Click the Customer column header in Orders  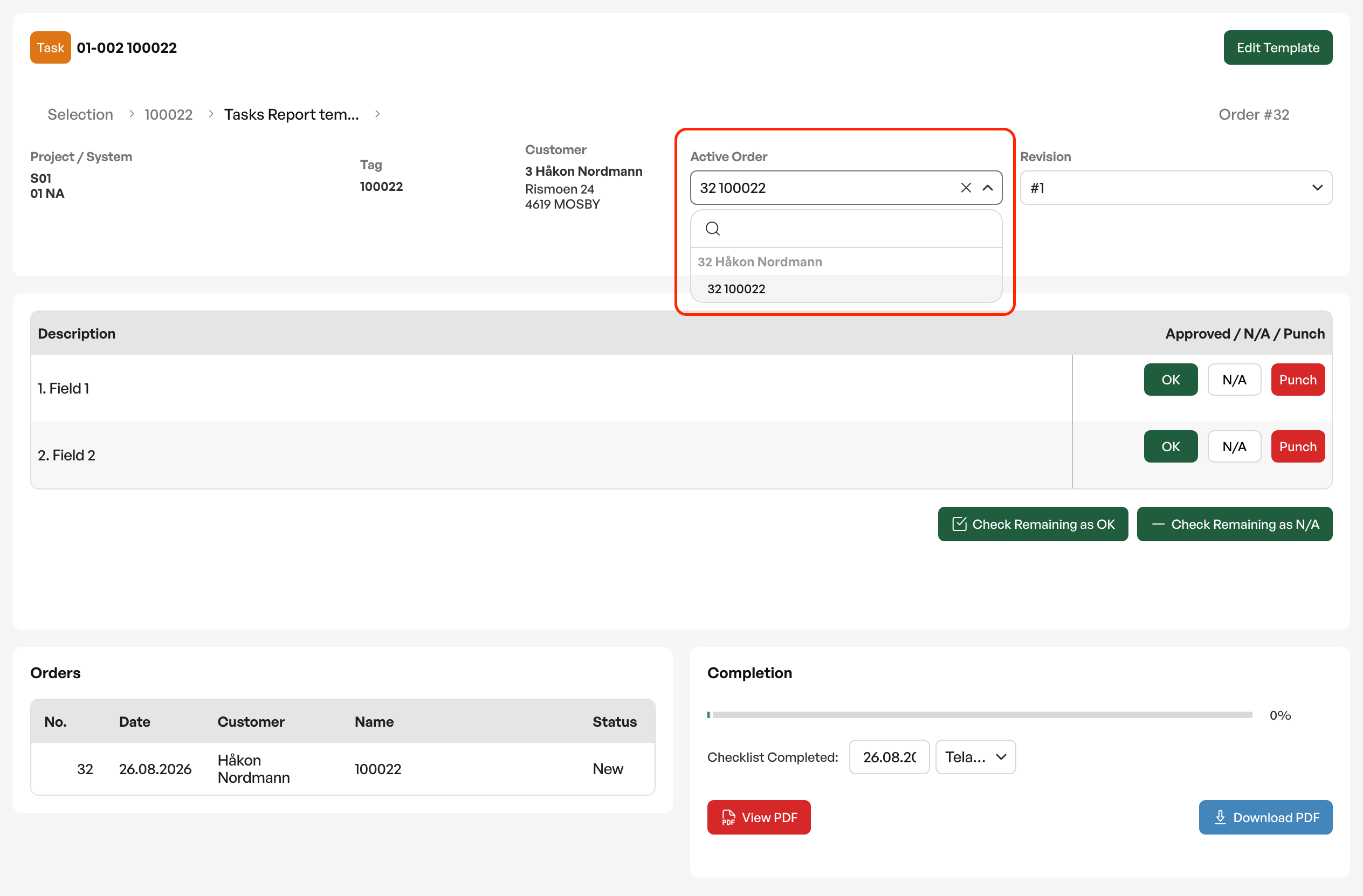tap(251, 721)
